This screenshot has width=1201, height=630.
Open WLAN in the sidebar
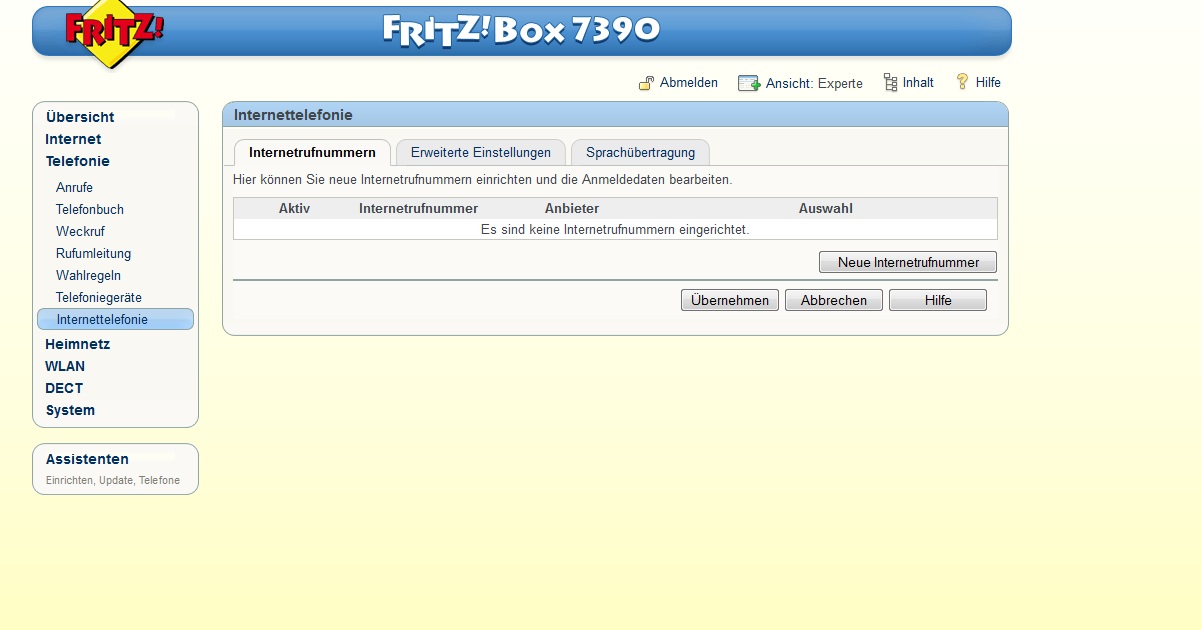(65, 366)
